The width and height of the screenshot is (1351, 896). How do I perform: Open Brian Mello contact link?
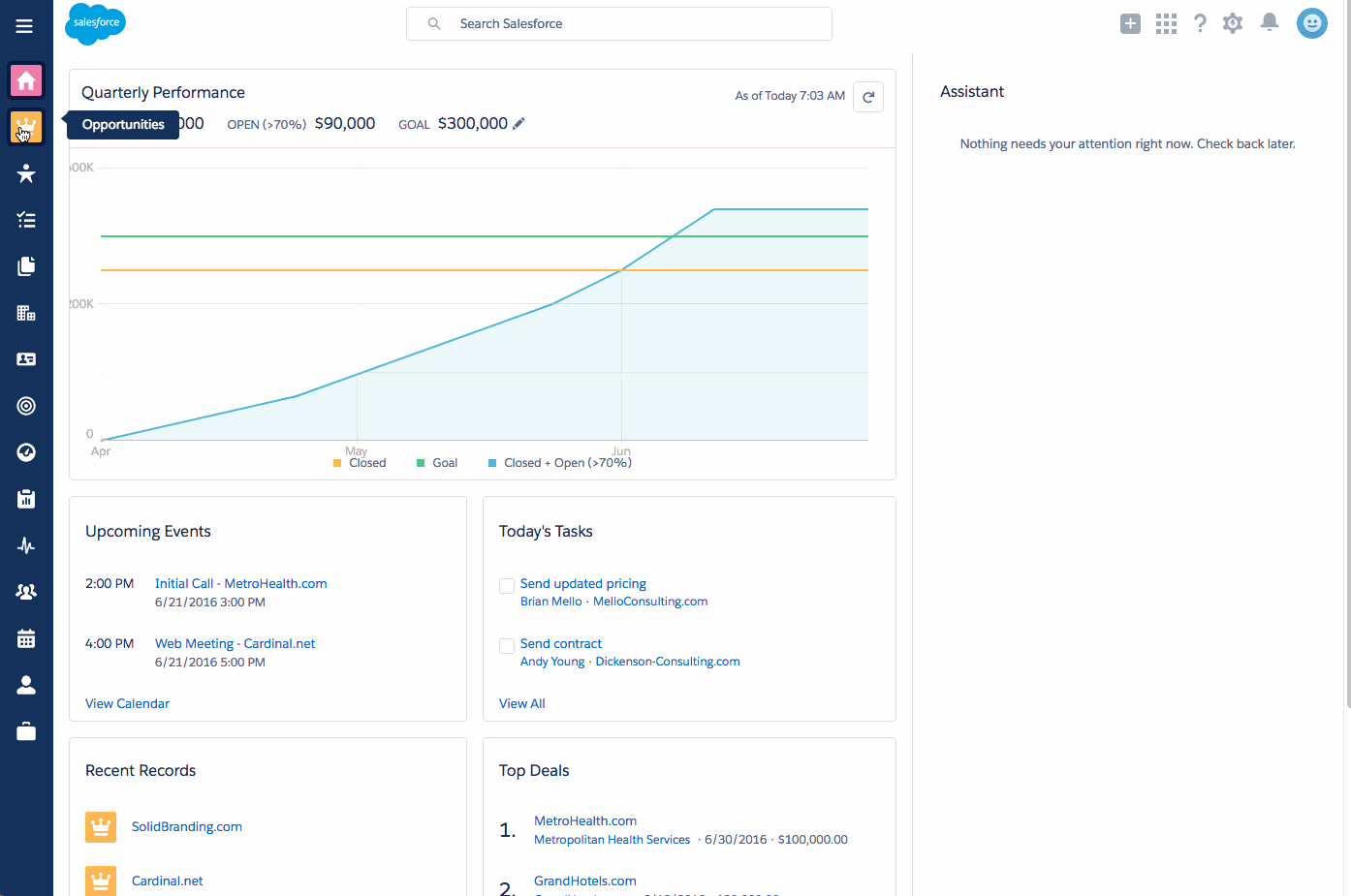[x=551, y=602]
